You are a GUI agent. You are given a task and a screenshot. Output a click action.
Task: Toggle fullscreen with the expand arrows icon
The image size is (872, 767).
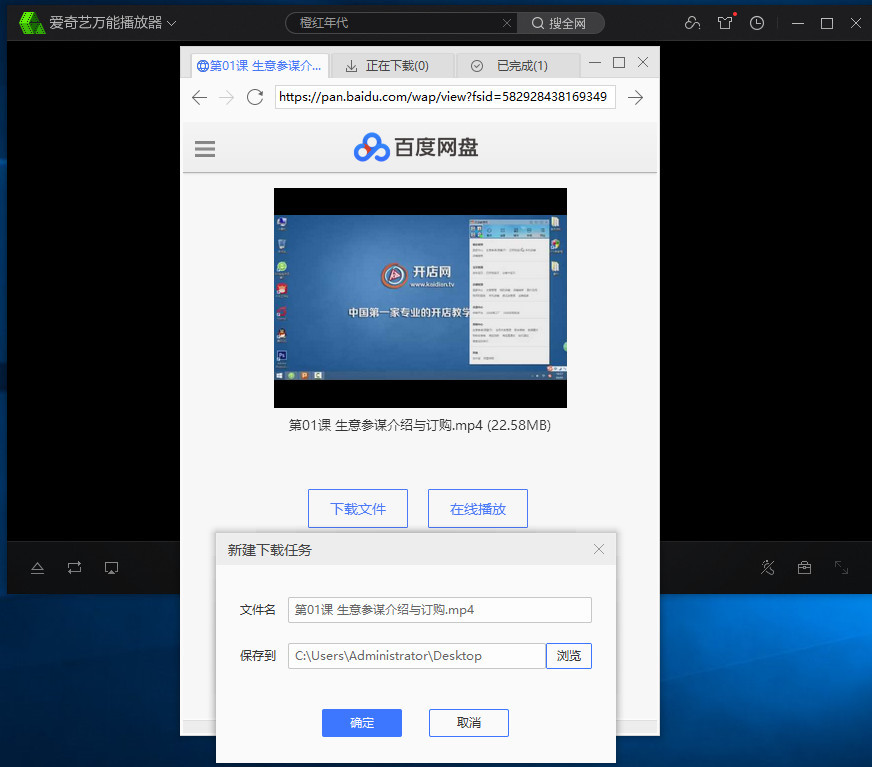[x=841, y=567]
